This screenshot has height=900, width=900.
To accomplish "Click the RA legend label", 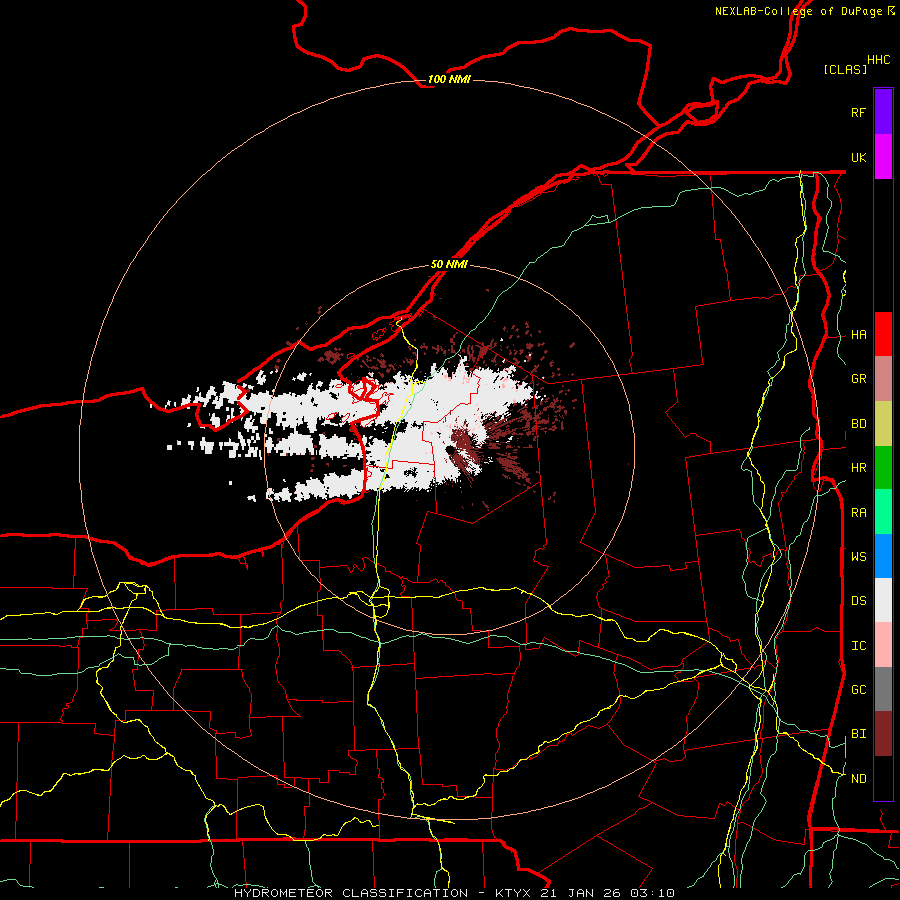I will (859, 512).
